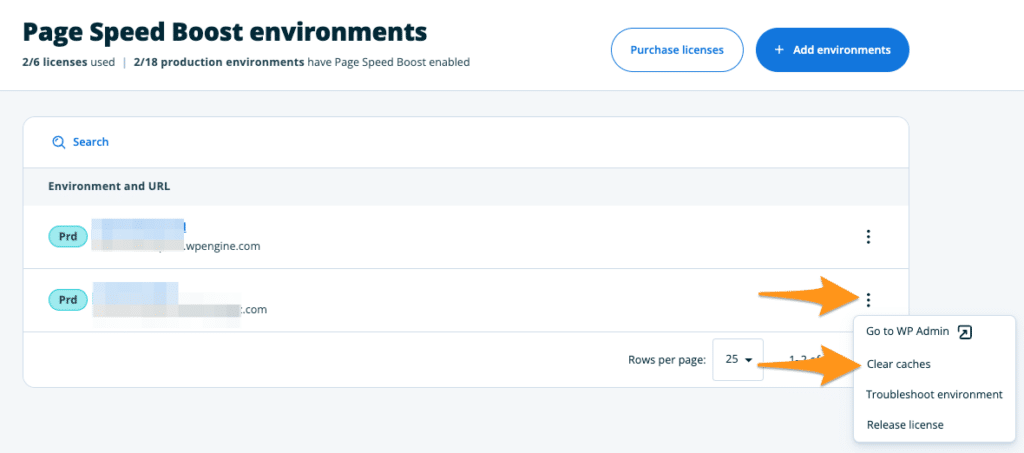This screenshot has height=453, width=1024.
Task: Click the magnifying glass search icon
Action: click(x=59, y=142)
